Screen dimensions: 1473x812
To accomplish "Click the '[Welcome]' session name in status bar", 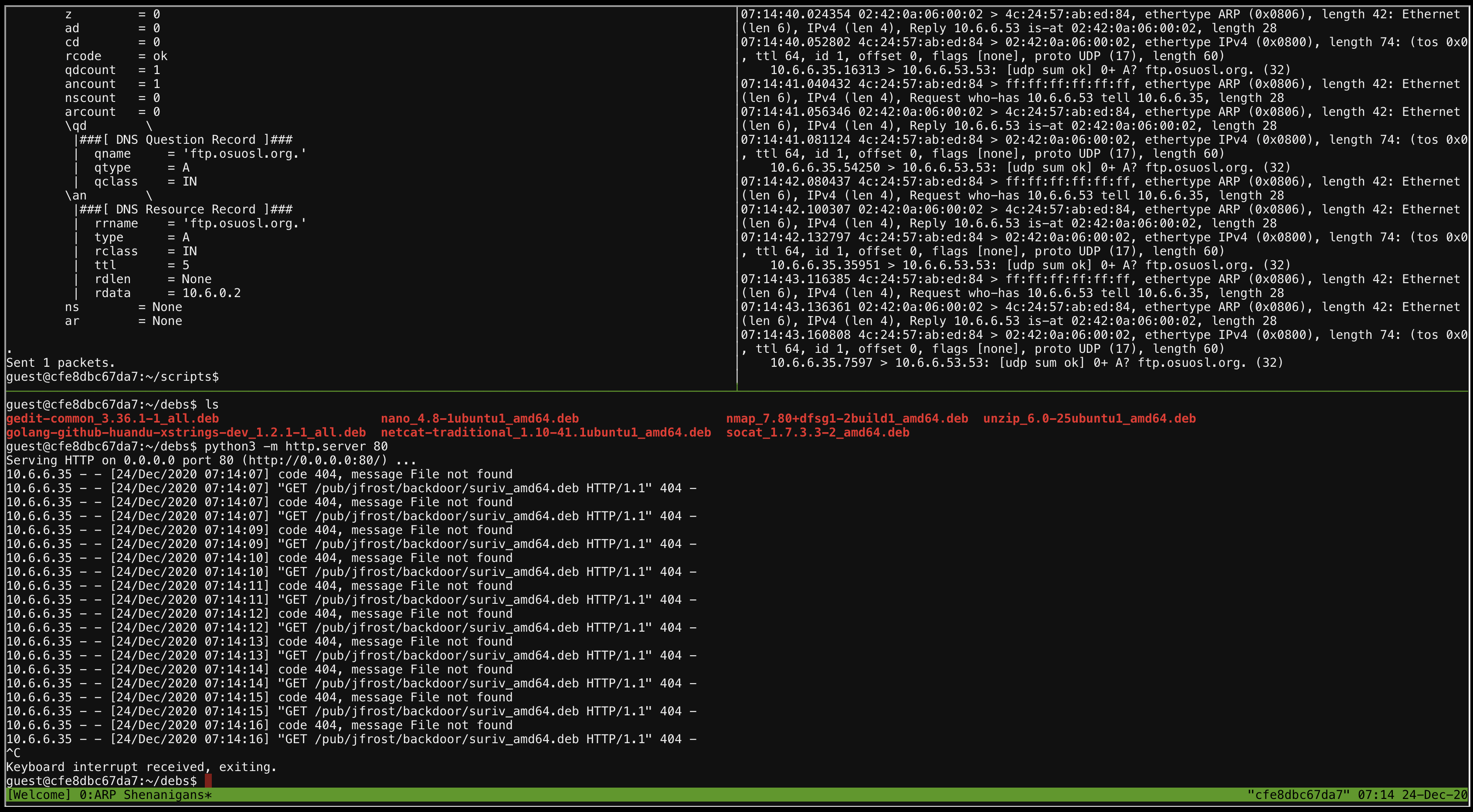I will pyautogui.click(x=39, y=795).
